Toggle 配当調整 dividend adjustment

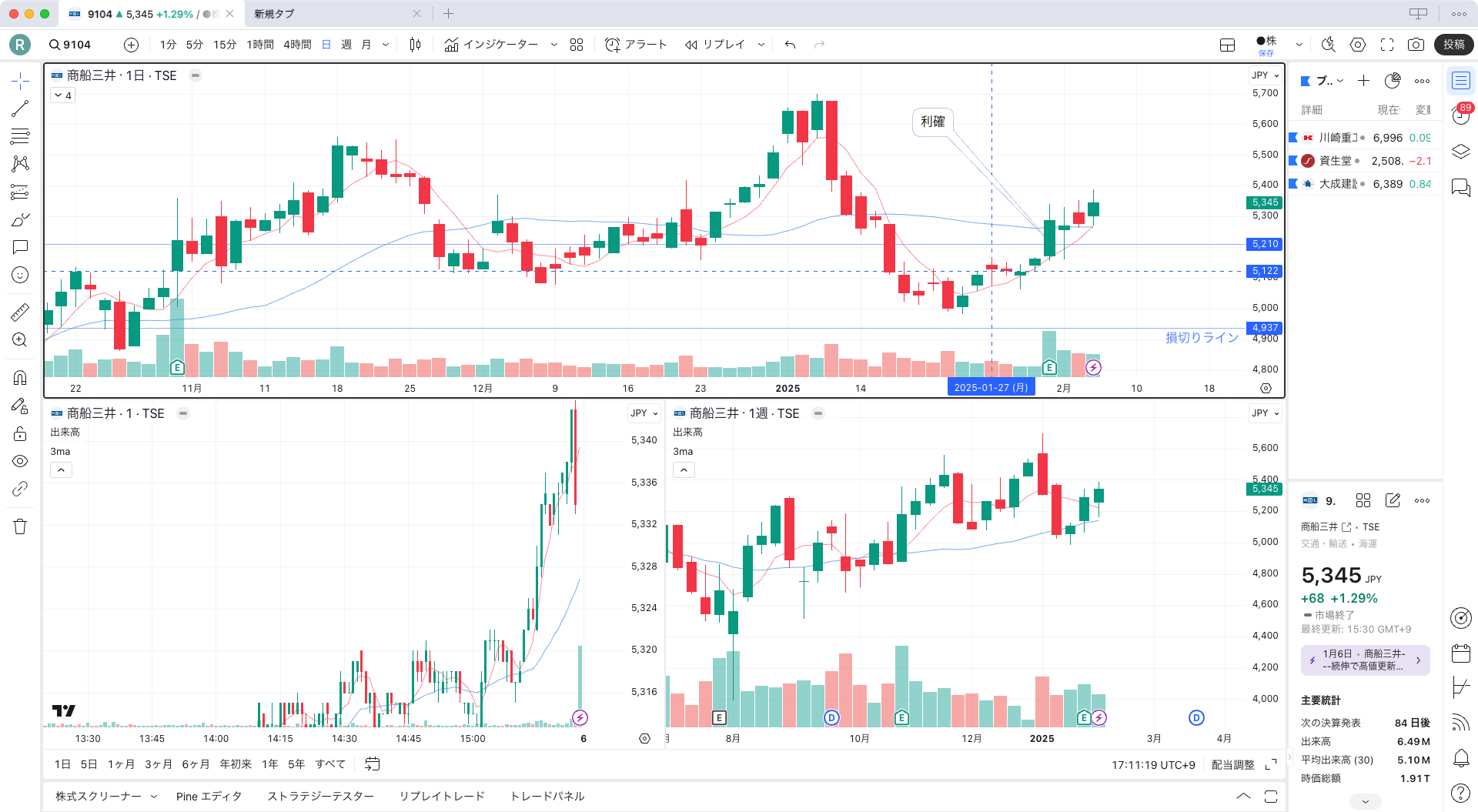tap(1232, 765)
